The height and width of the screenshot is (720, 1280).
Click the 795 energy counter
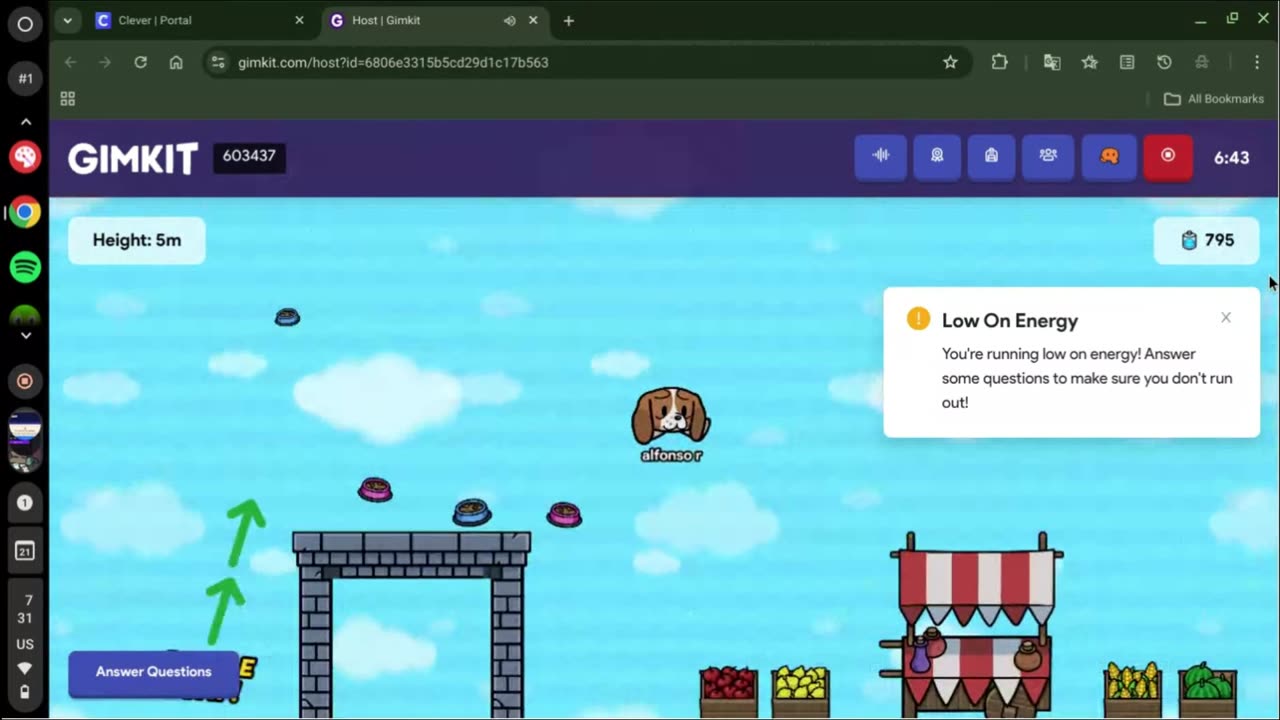pos(1207,240)
